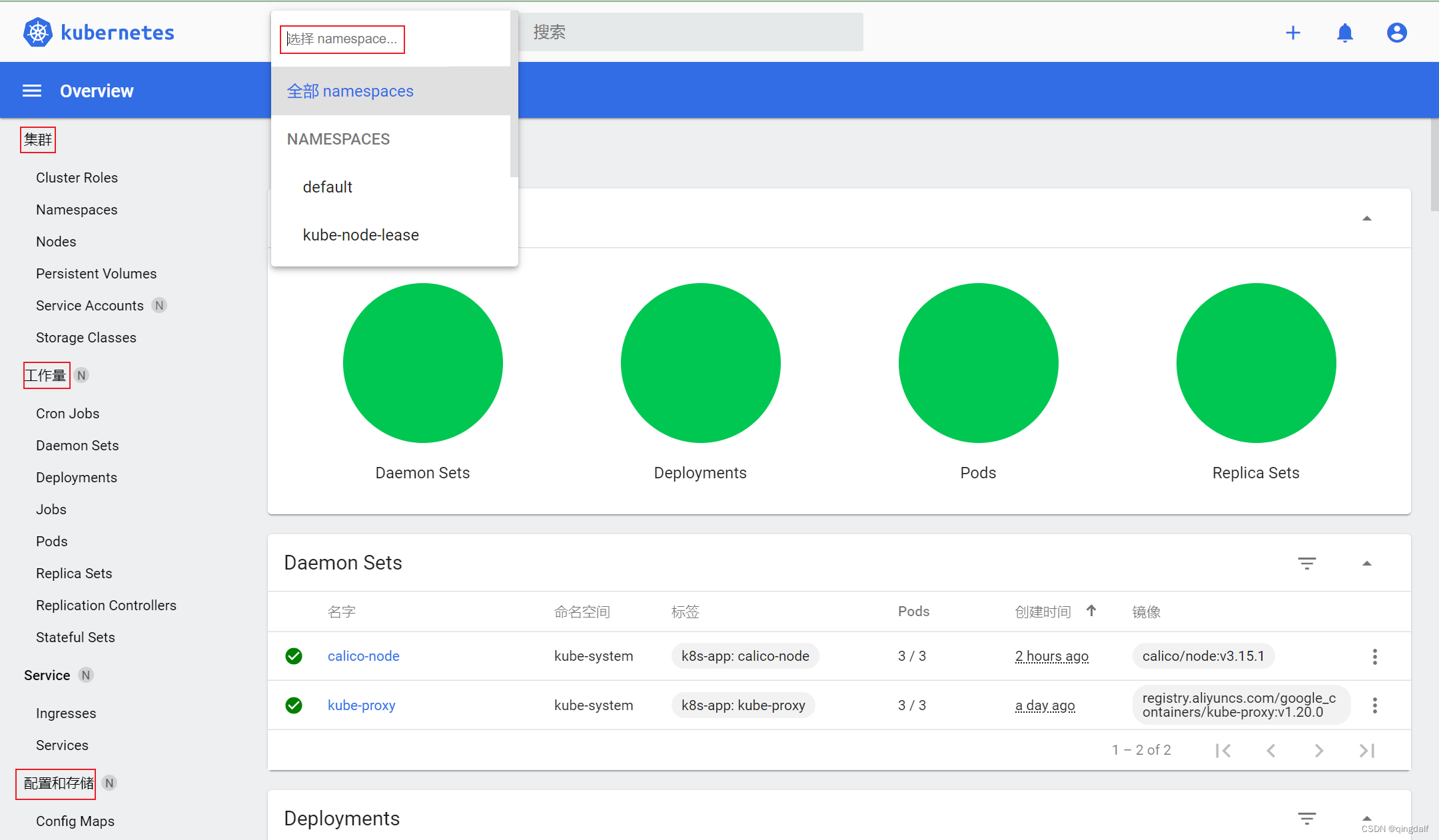Click the Pods green status circle

(979, 363)
